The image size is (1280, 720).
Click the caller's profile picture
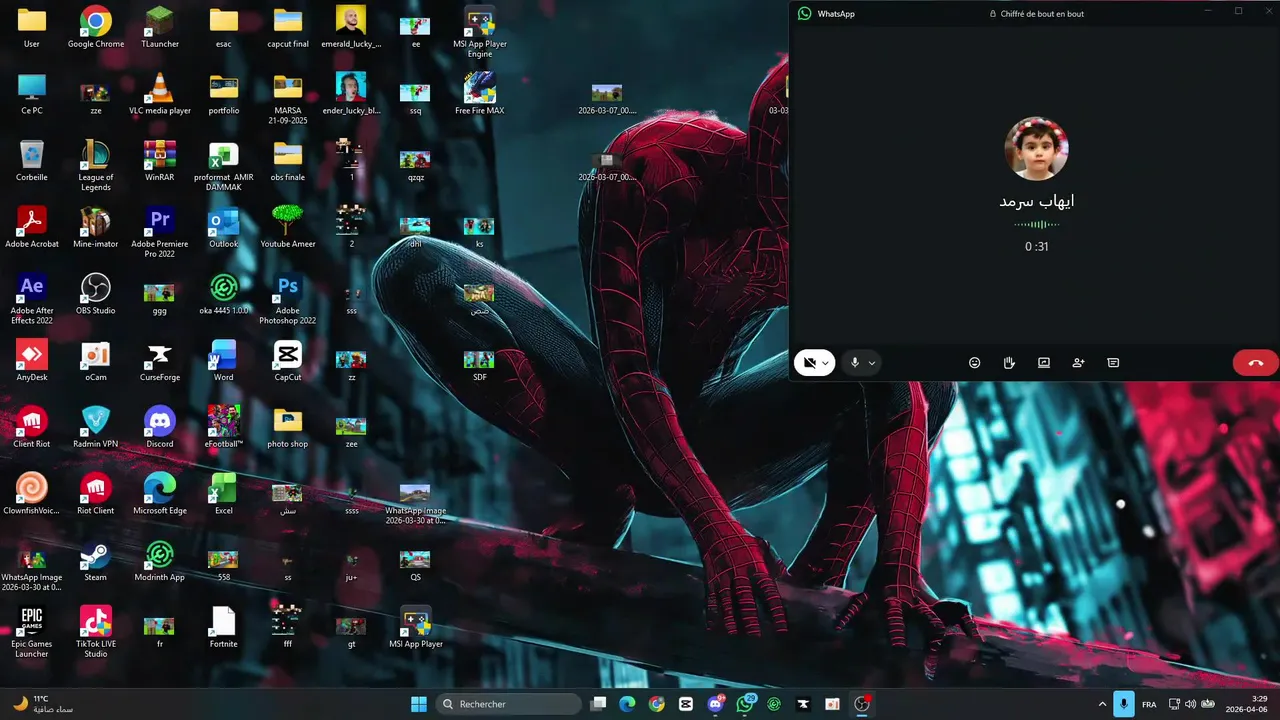click(x=1036, y=148)
